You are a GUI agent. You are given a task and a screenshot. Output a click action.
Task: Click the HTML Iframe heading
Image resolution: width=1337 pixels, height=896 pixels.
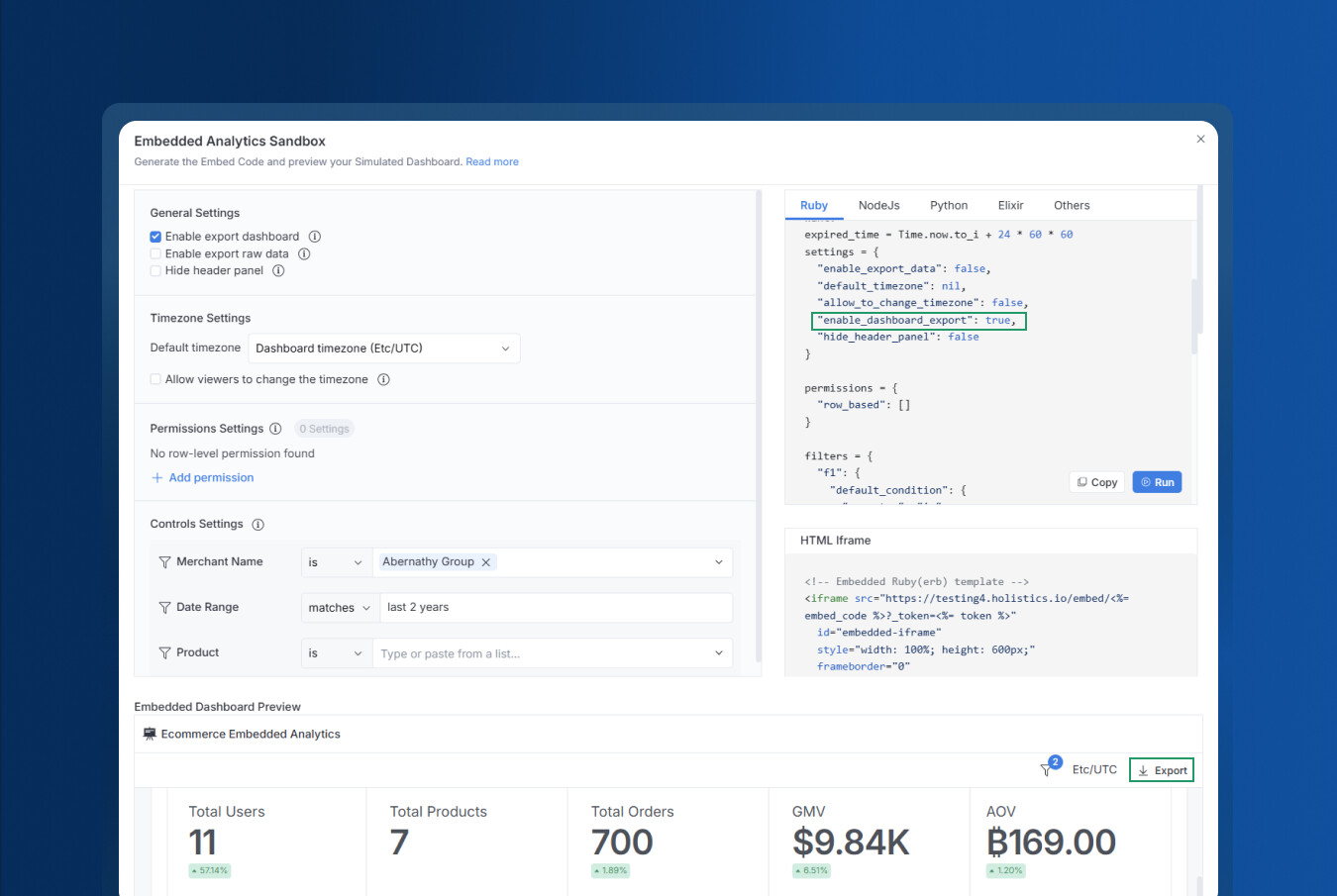[x=835, y=541]
